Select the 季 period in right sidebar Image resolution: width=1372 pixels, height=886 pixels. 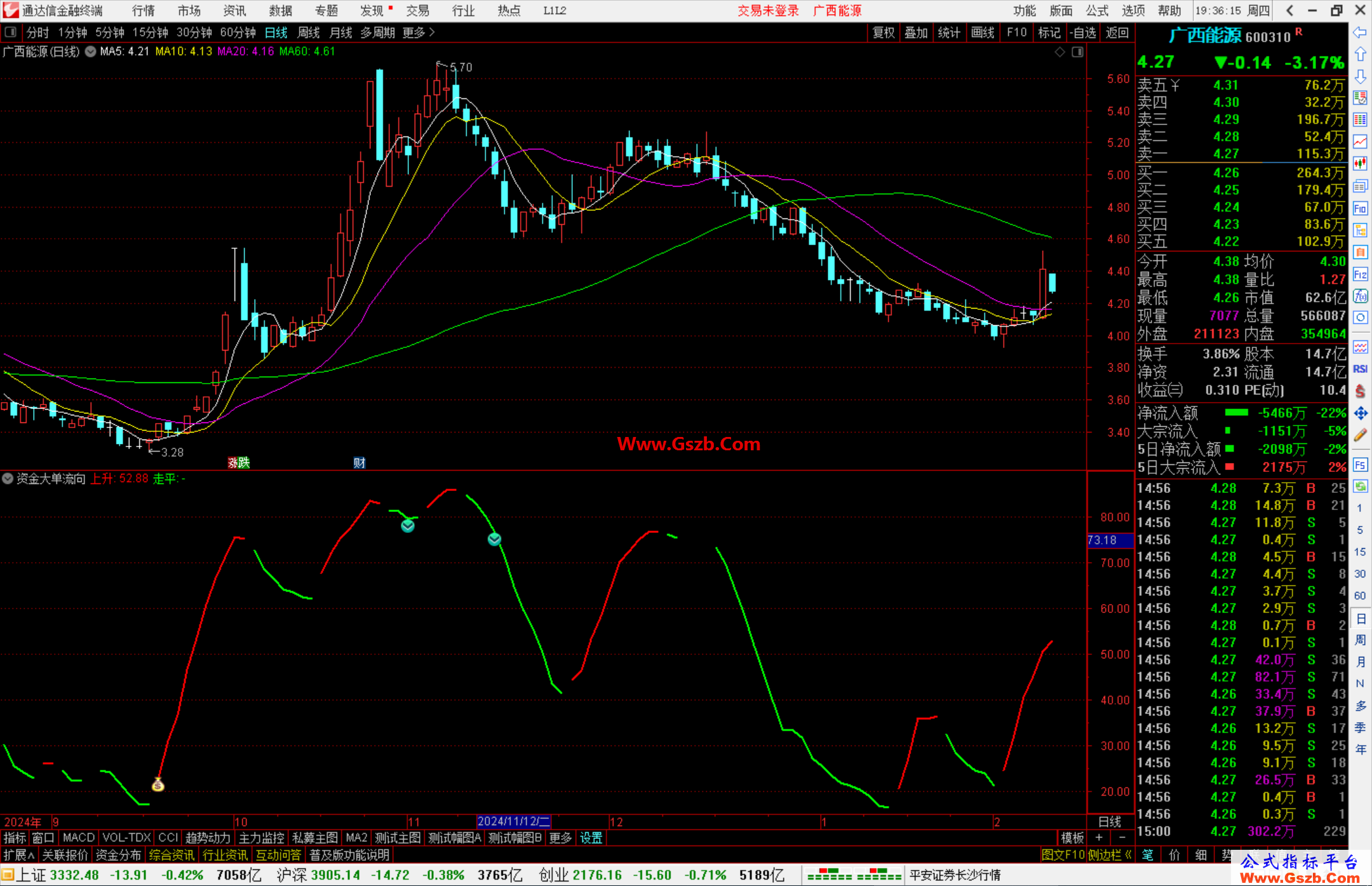(1360, 728)
